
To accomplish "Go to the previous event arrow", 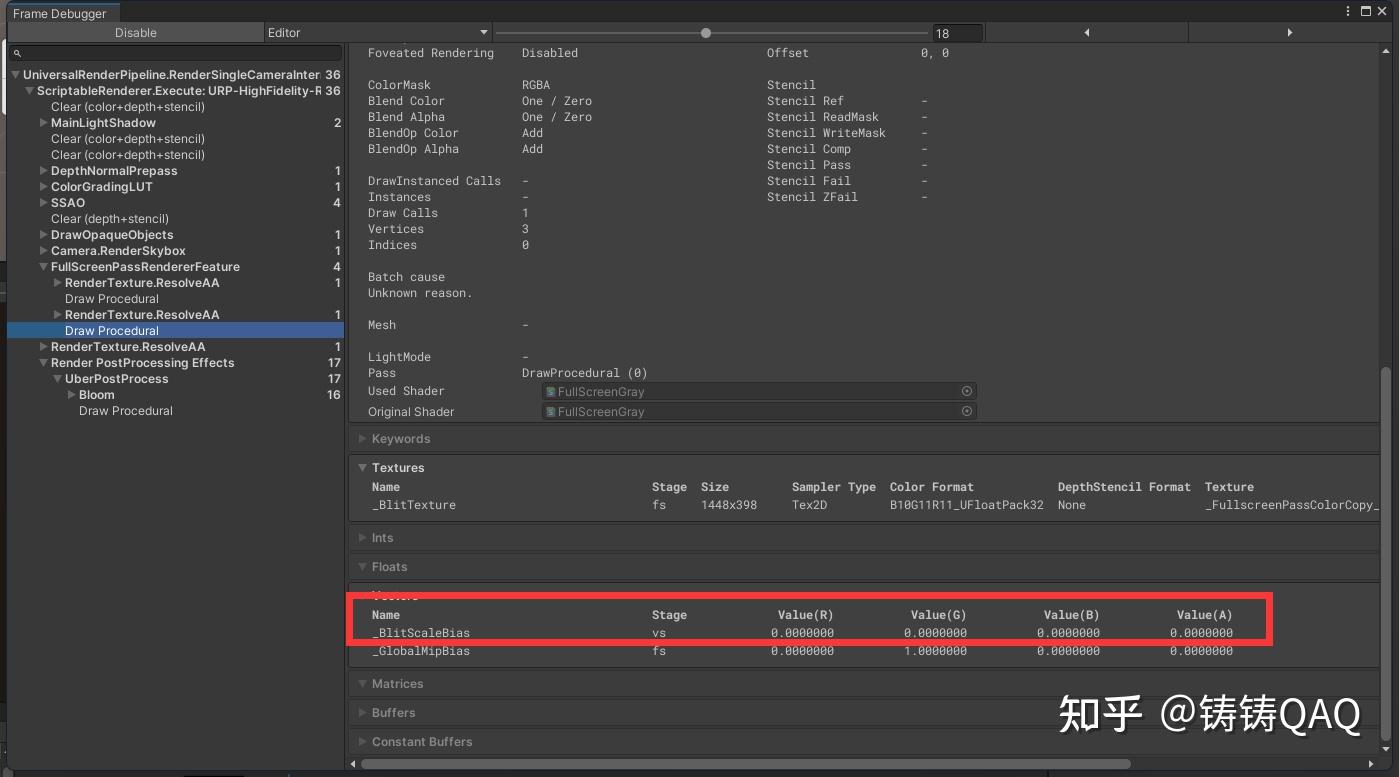I will pyautogui.click(x=1087, y=33).
